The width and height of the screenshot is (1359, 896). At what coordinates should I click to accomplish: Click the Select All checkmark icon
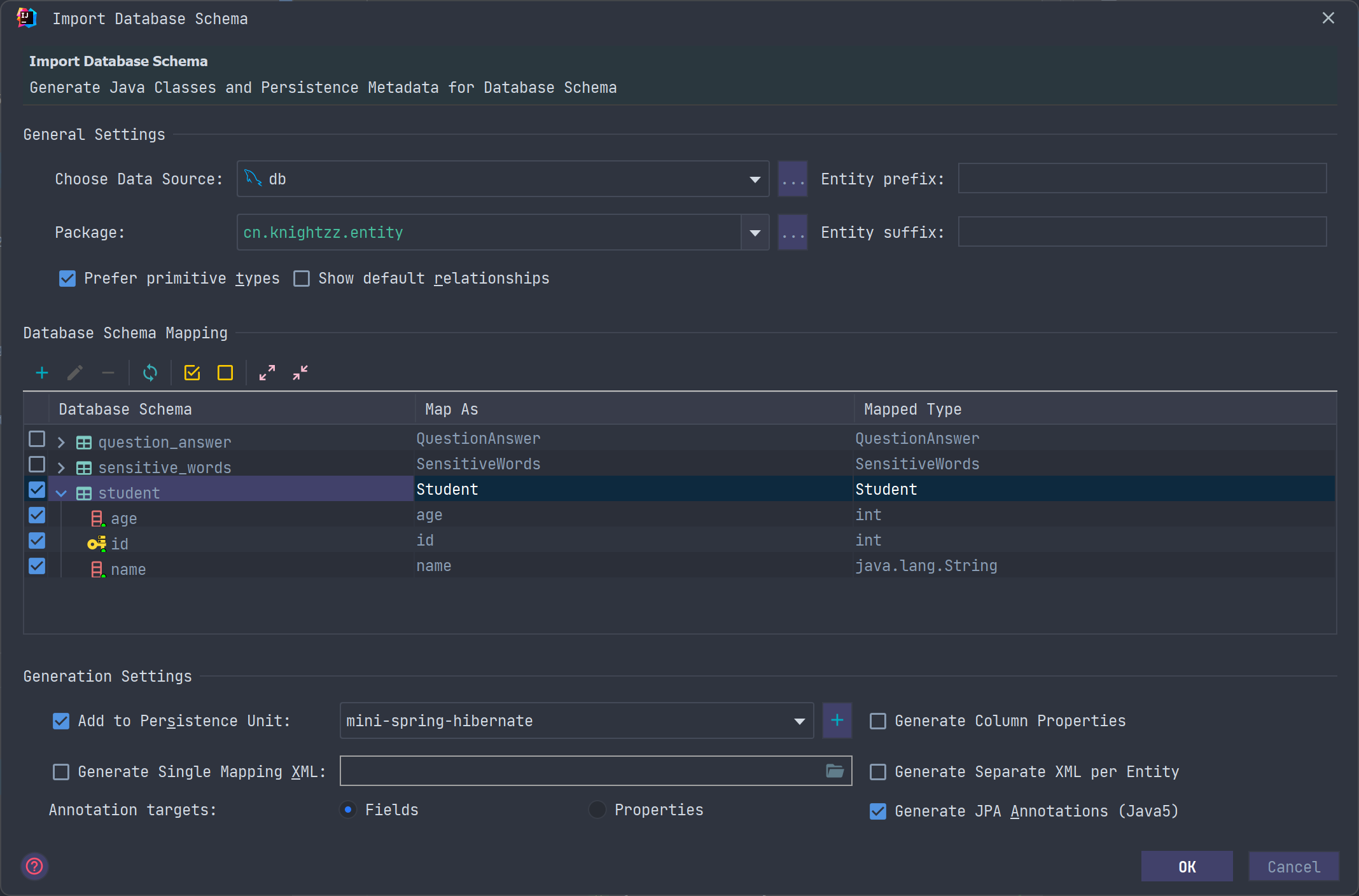(192, 373)
